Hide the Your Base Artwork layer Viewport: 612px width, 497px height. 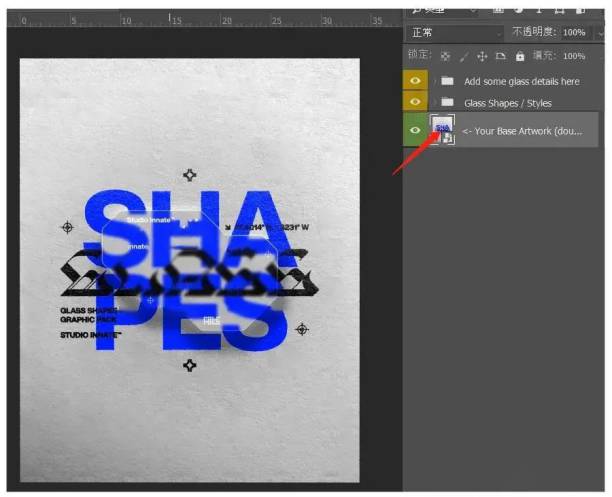(x=416, y=130)
